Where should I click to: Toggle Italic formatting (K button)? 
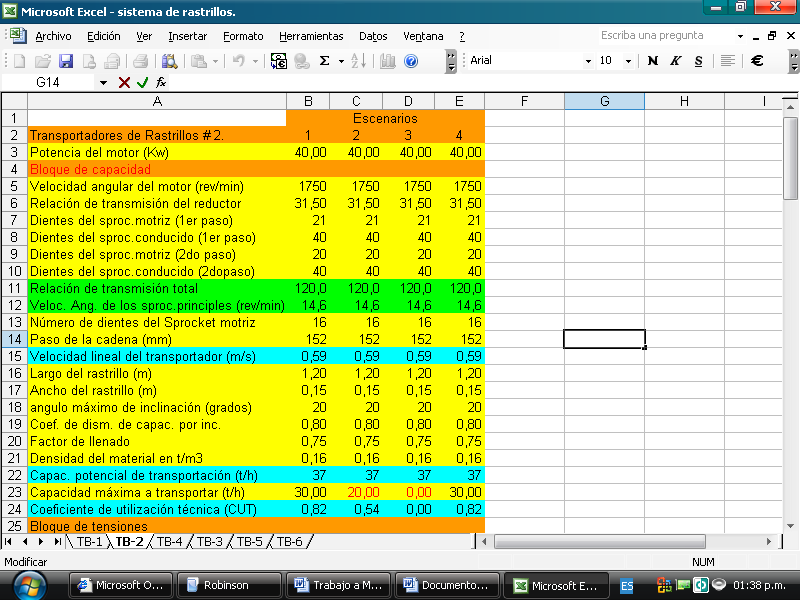676,61
